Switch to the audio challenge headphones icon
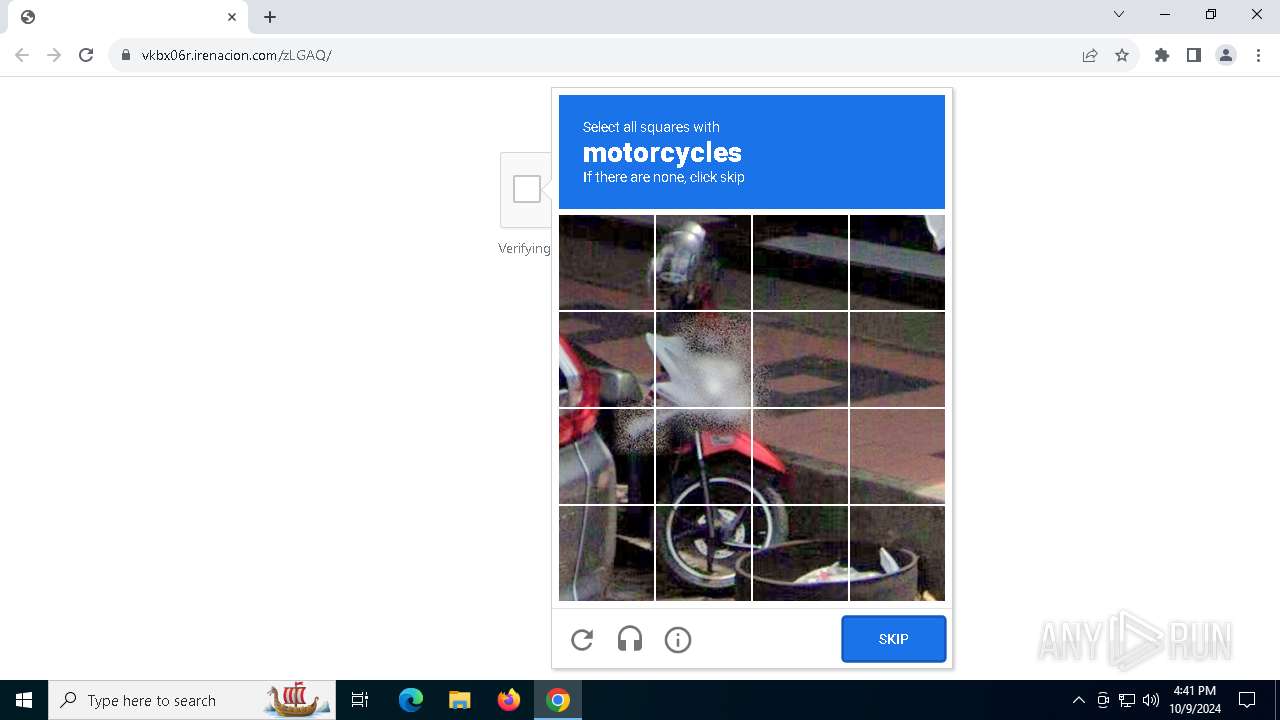This screenshot has width=1280, height=720. [x=630, y=640]
